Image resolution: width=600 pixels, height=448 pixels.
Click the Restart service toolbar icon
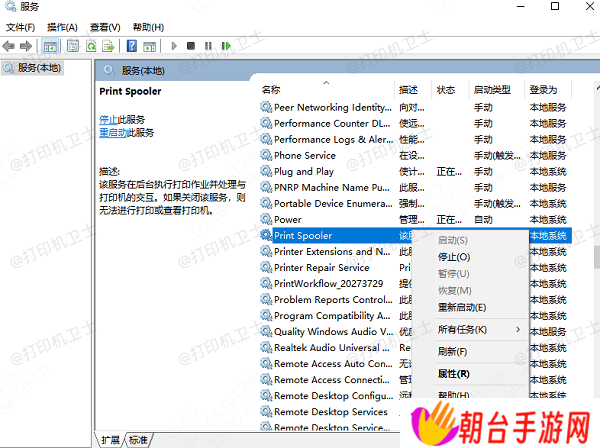[226, 46]
